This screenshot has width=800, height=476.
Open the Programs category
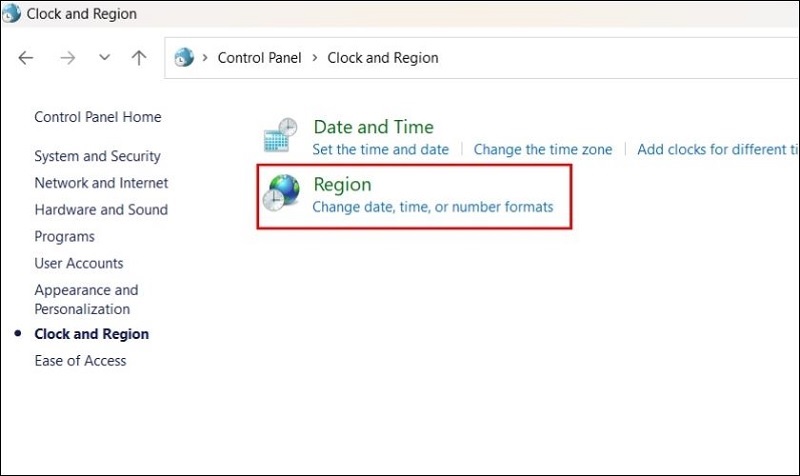(x=65, y=237)
